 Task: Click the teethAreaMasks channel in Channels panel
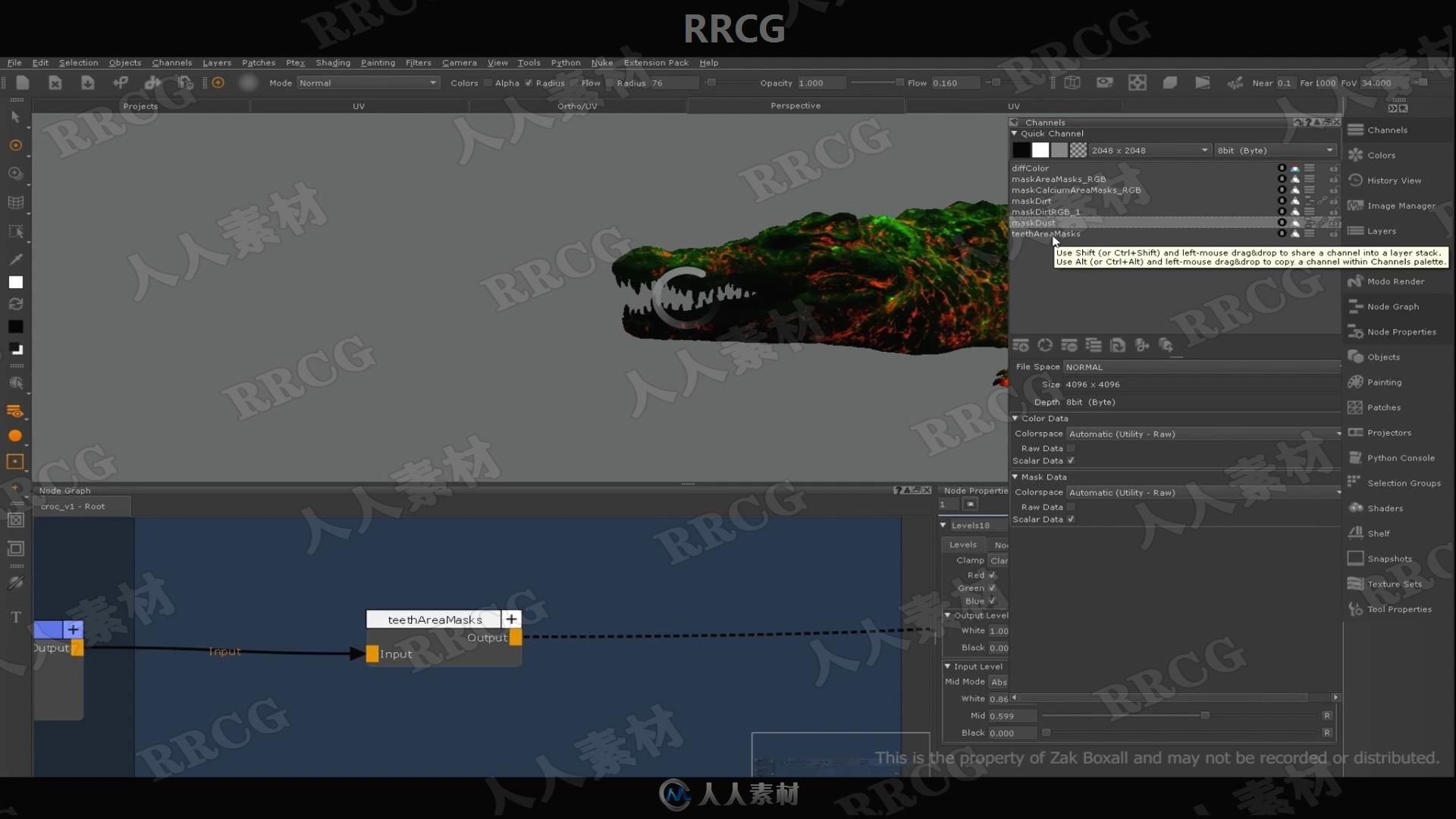(1046, 233)
